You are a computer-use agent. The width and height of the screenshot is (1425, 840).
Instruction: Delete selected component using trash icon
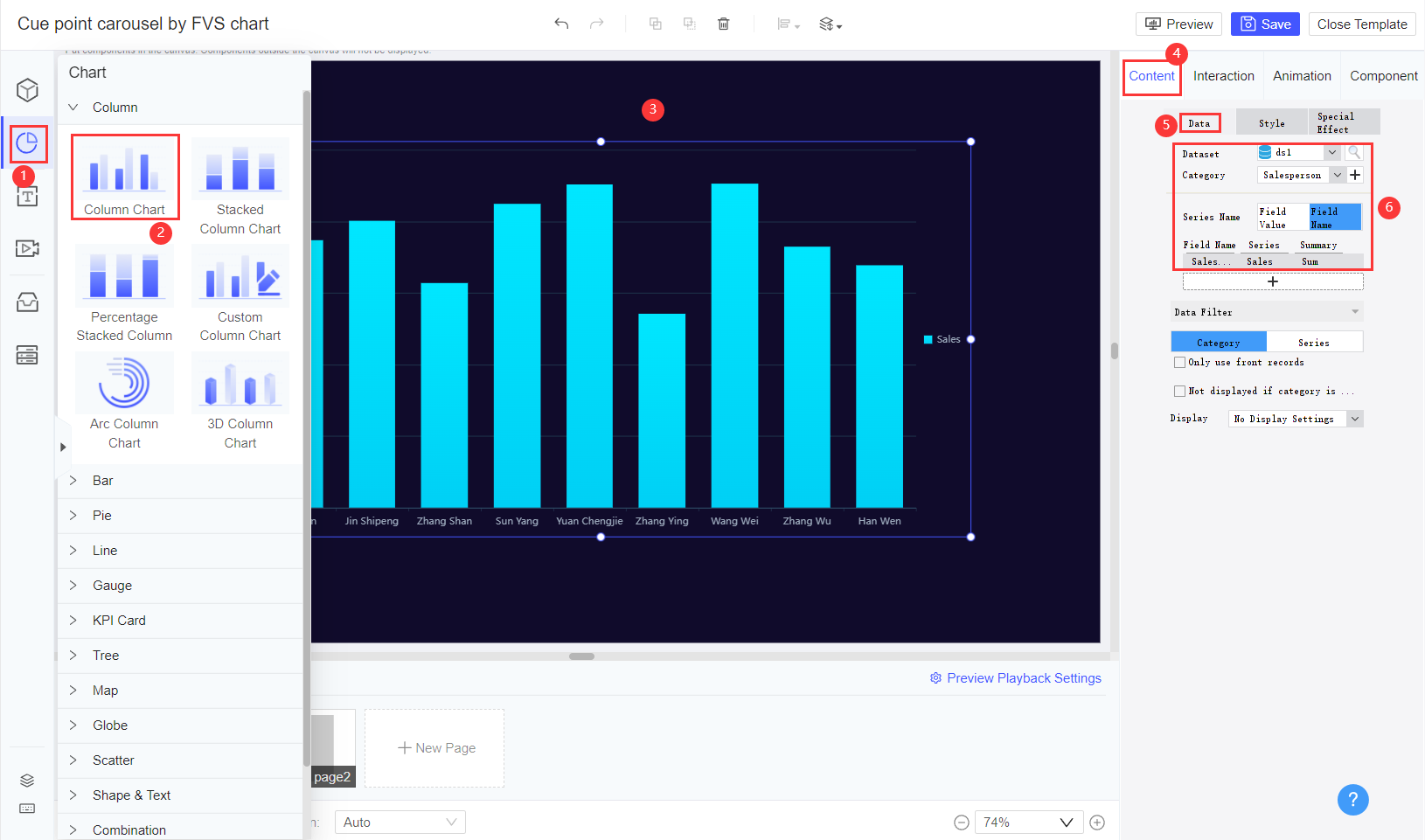pyautogui.click(x=723, y=24)
